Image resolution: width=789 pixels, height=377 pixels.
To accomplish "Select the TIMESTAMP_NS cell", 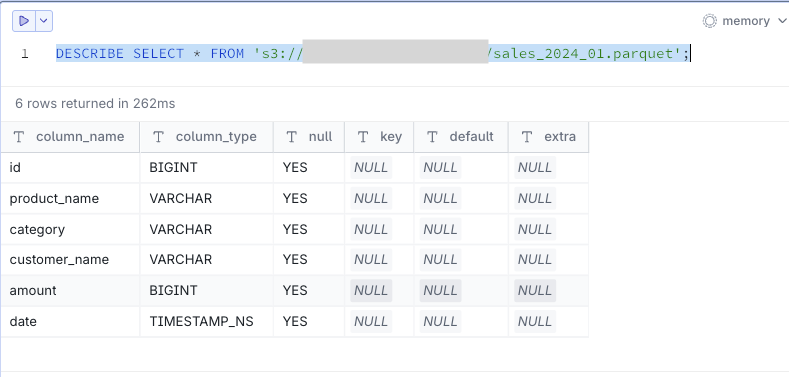I will pos(207,321).
